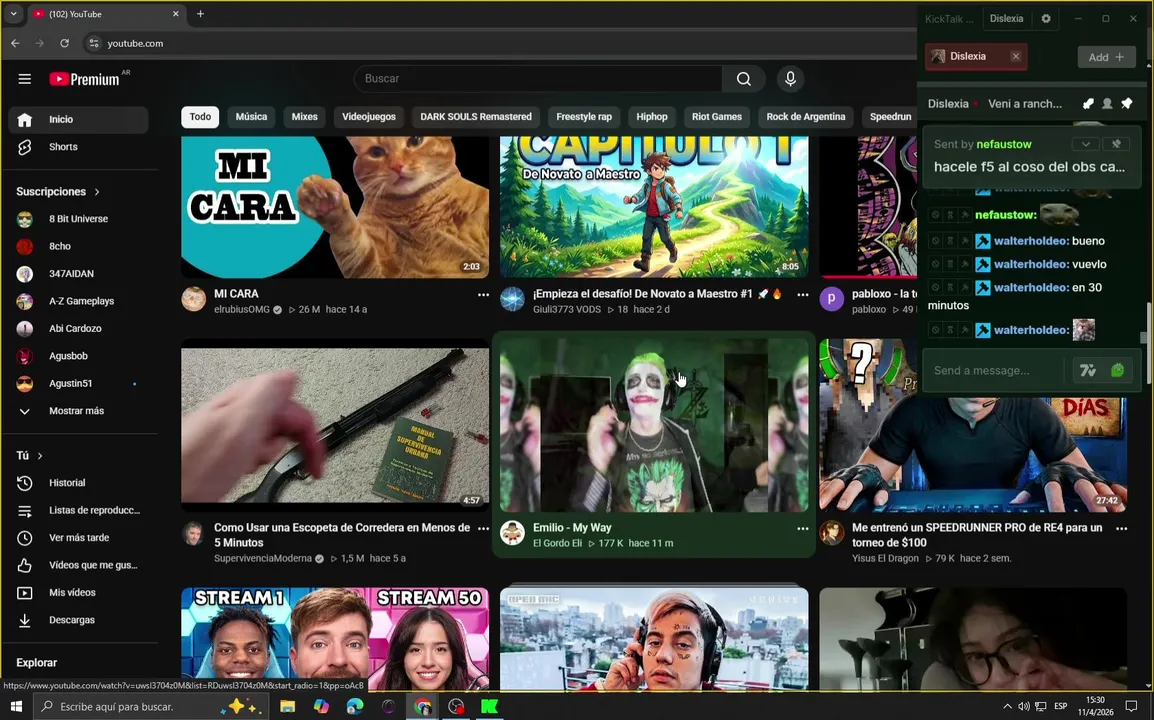Image resolution: width=1154 pixels, height=720 pixels.
Task: Open the 7TV emote button in KickTalk
Action: click(1088, 370)
